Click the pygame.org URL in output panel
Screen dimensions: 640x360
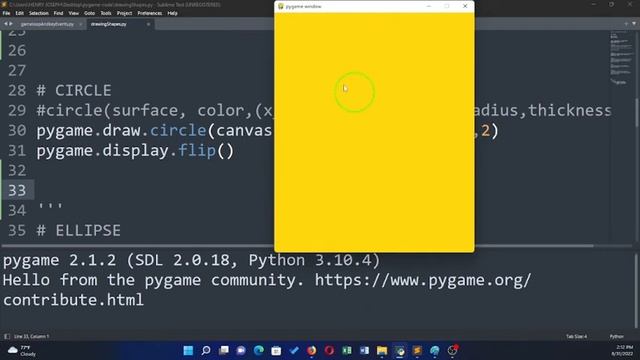point(423,280)
